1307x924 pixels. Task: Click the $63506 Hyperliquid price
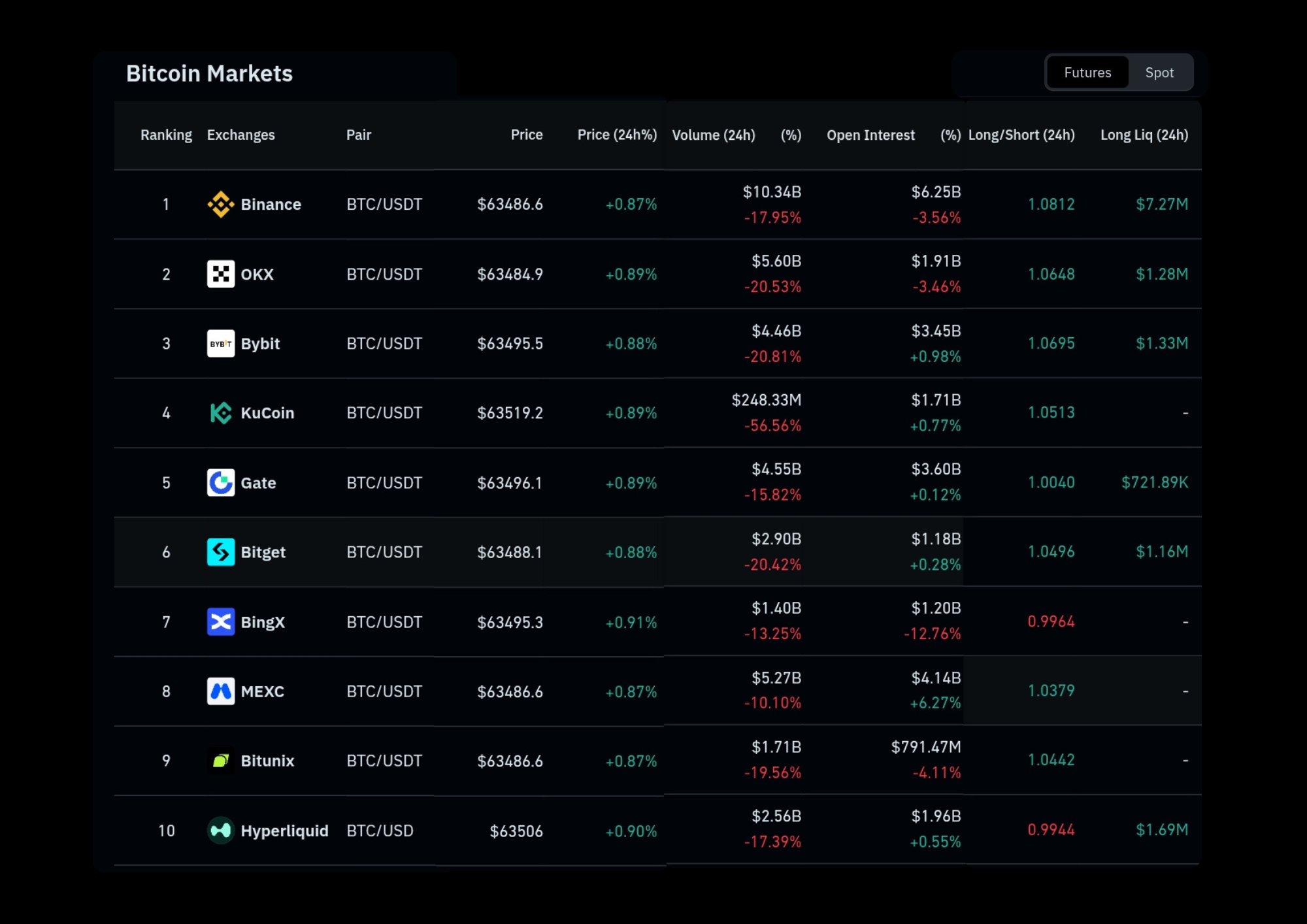516,831
